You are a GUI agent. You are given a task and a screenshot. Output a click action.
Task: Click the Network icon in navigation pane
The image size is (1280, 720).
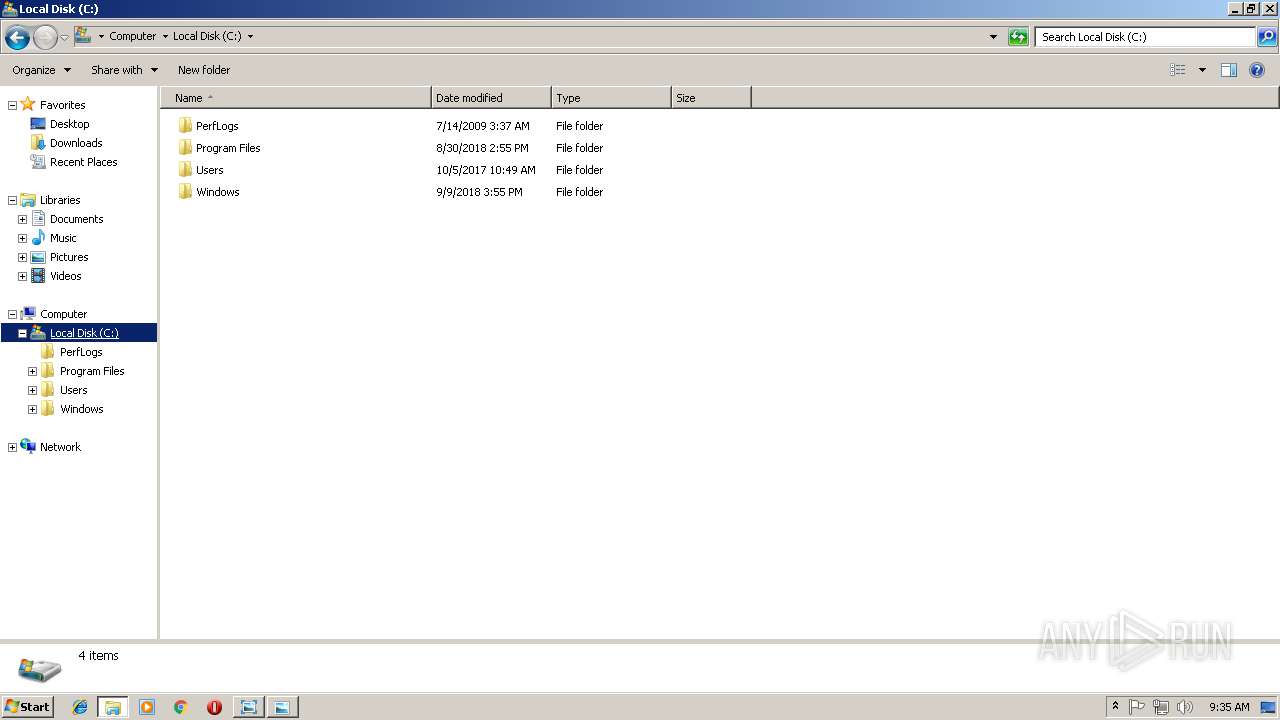[28, 447]
